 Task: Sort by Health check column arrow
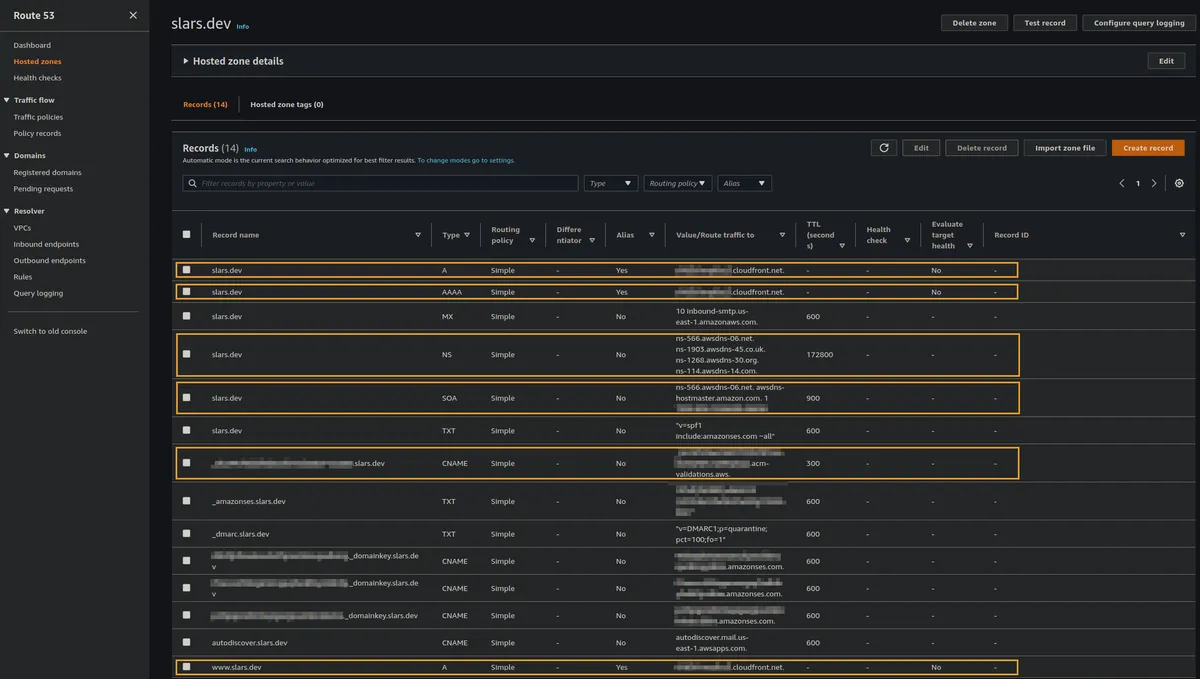907,240
